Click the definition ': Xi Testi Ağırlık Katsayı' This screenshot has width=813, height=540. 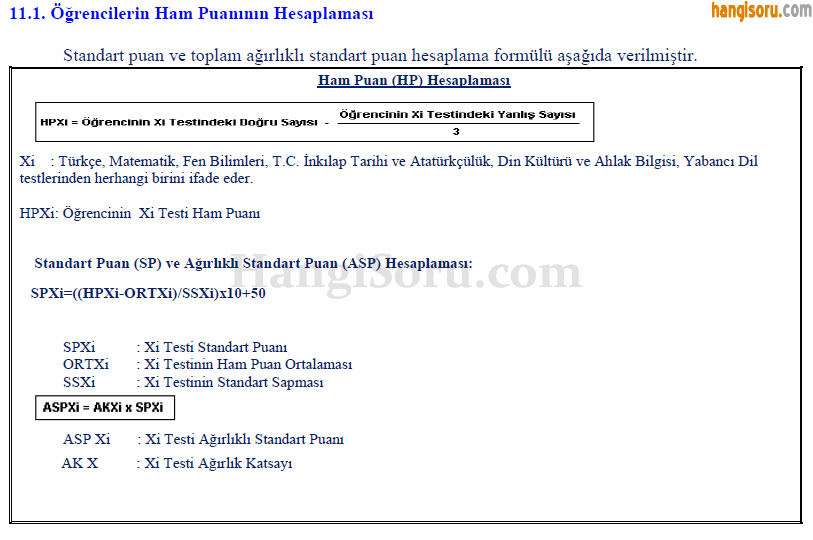point(215,463)
